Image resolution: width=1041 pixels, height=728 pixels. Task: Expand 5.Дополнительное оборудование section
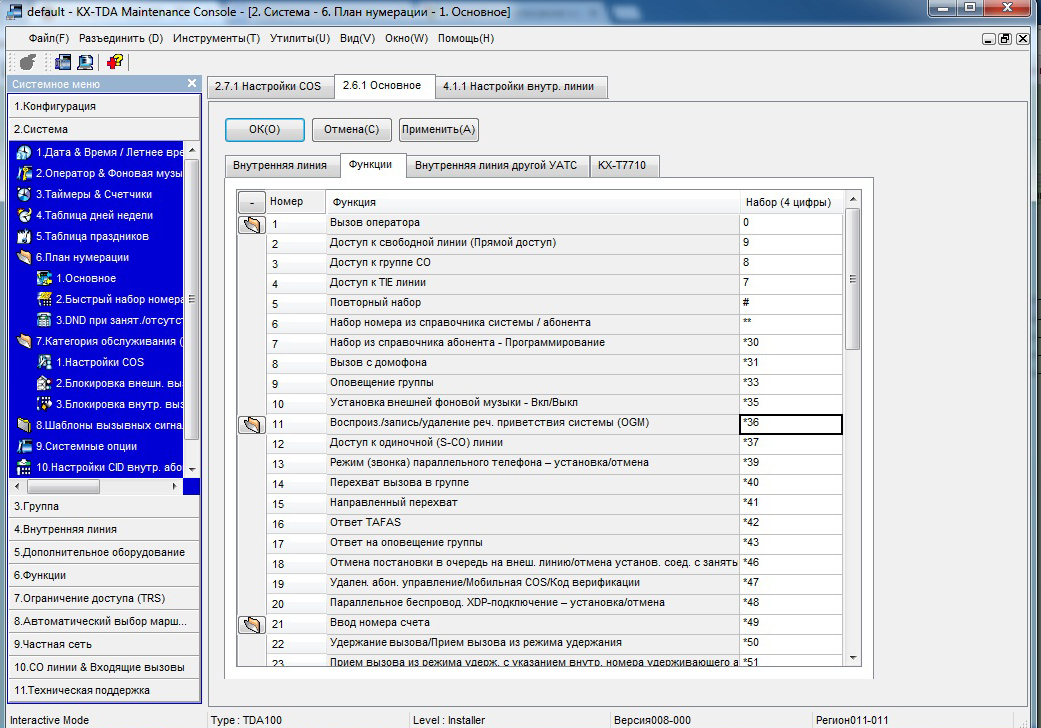[x=105, y=552]
